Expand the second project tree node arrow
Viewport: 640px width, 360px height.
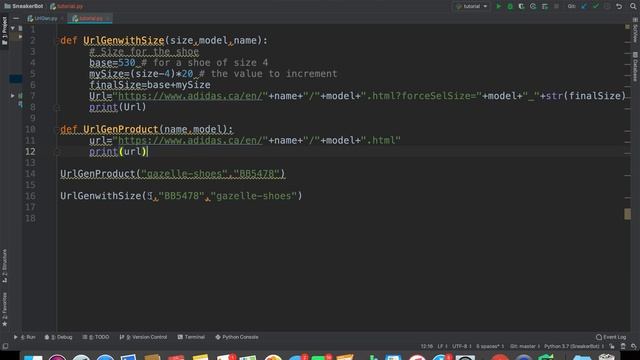[x=20, y=37]
